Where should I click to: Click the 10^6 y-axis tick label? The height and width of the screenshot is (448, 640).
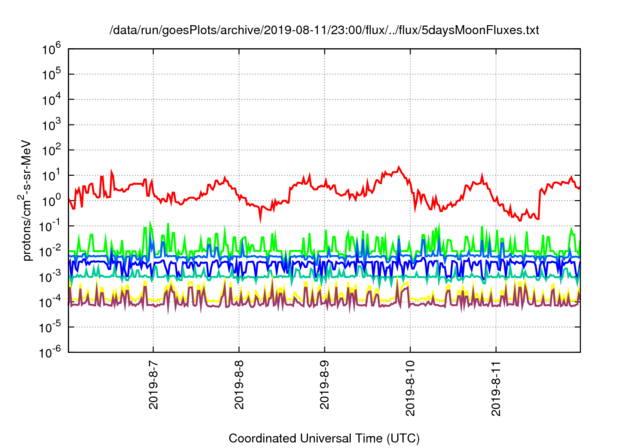point(51,49)
